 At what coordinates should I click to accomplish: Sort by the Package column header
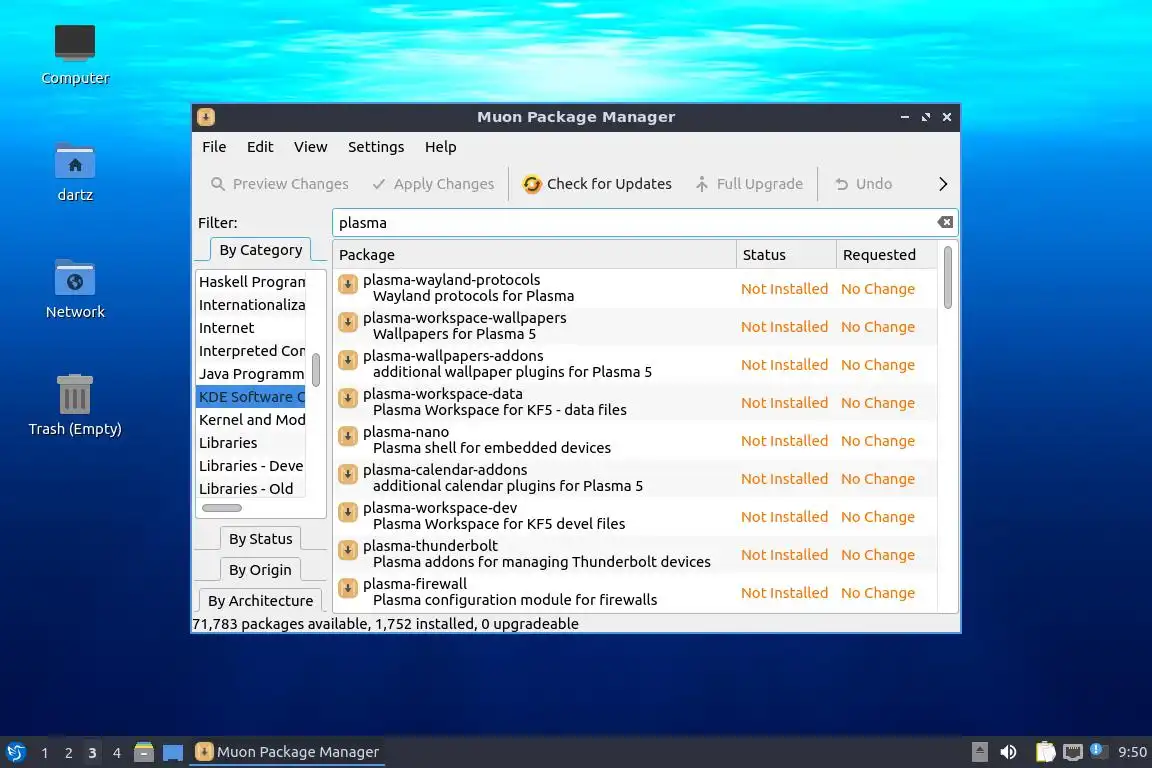coord(534,254)
